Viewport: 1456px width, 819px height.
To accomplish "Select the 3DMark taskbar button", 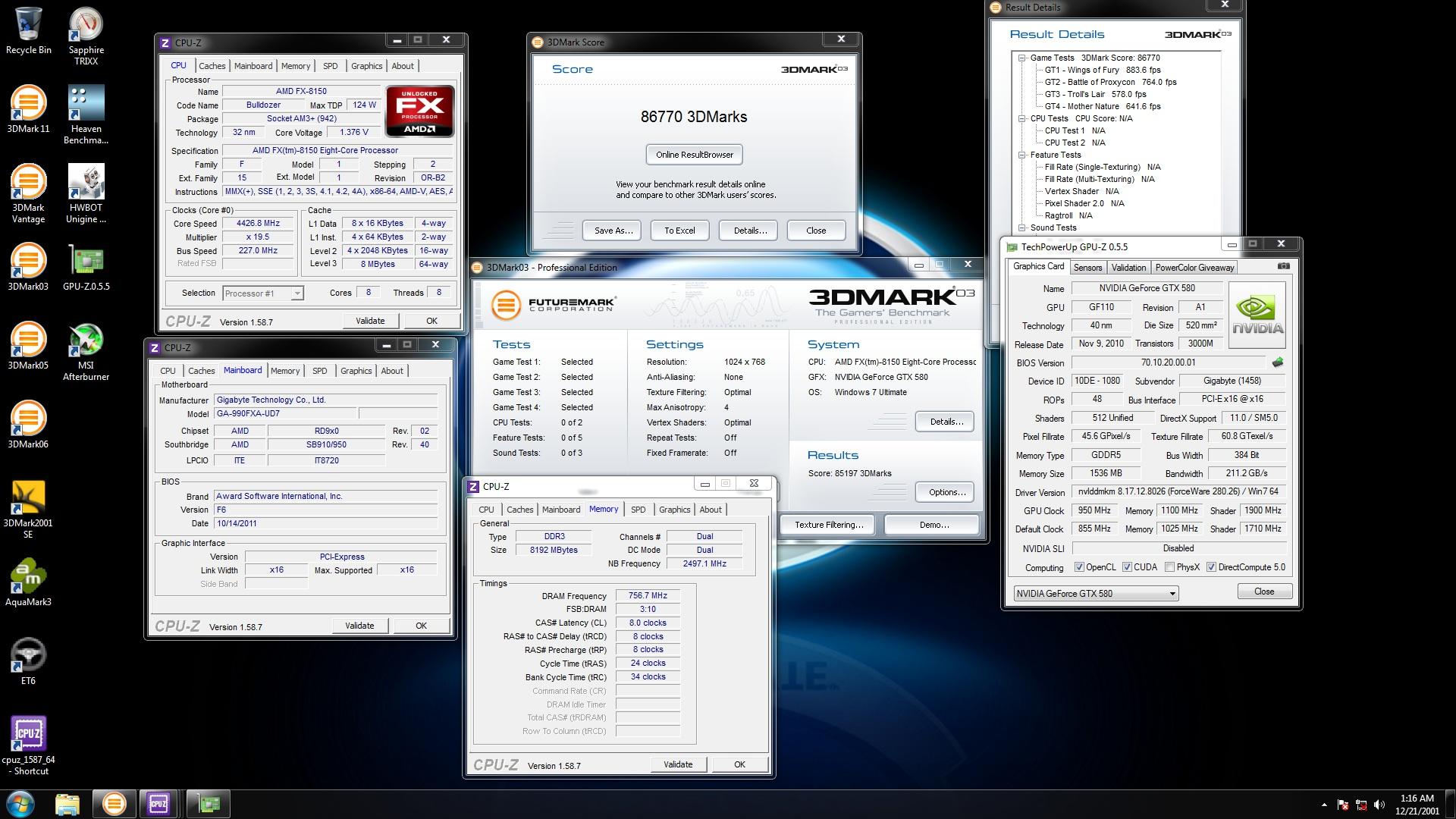I will click(114, 804).
